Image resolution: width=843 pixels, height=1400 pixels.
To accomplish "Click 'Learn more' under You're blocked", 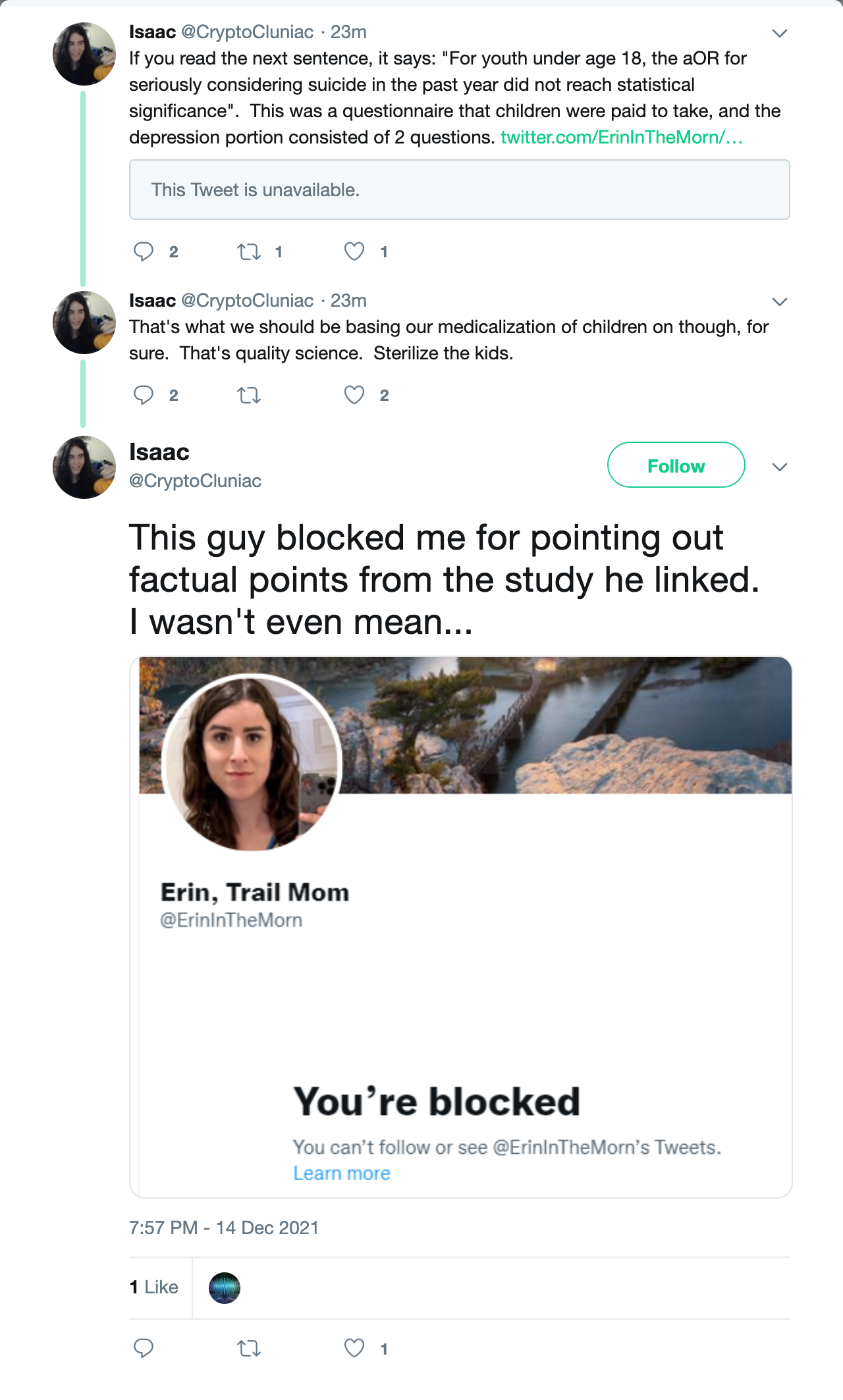I will tap(342, 1174).
